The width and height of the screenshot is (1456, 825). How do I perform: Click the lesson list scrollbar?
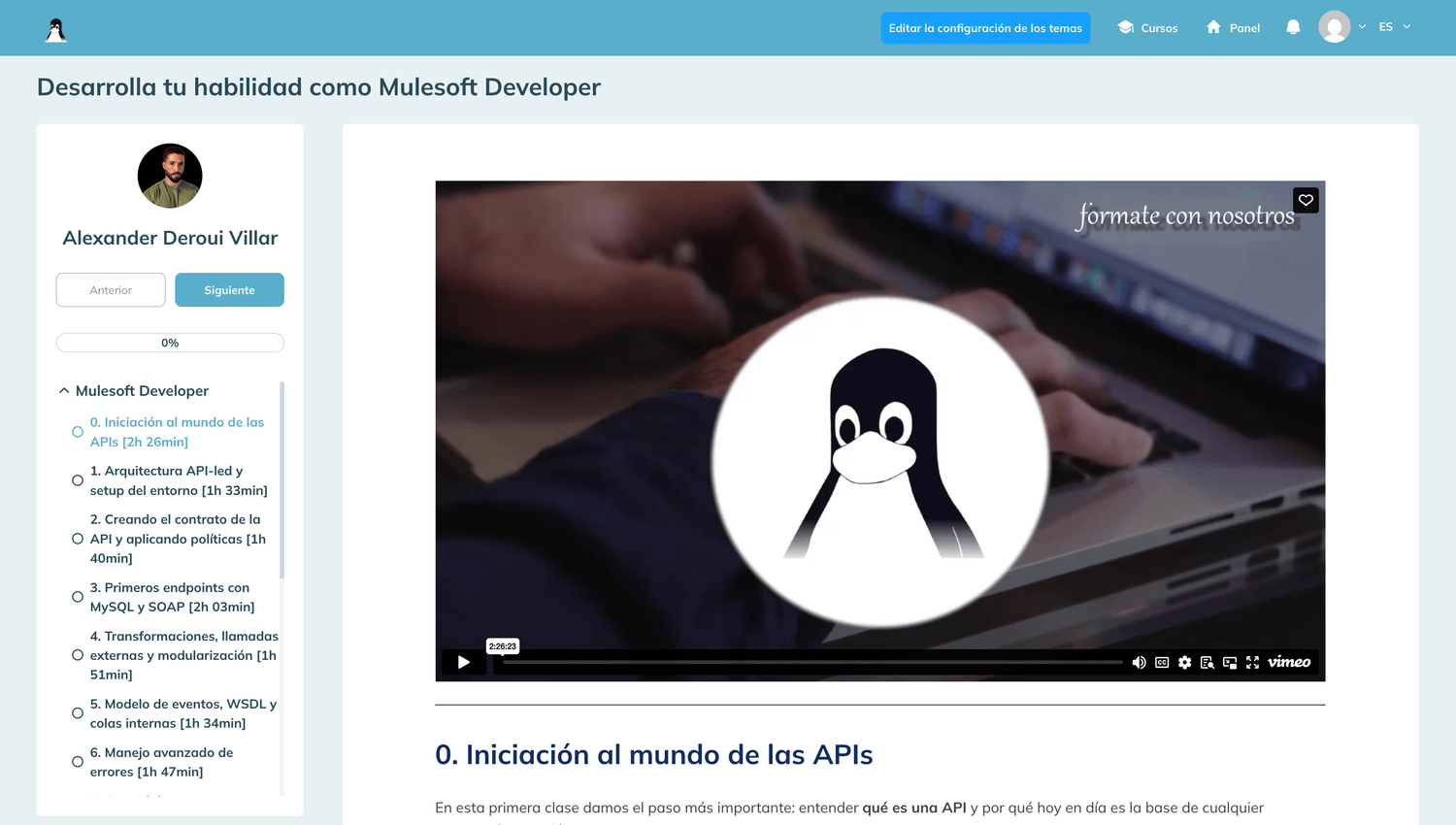[x=281, y=480]
